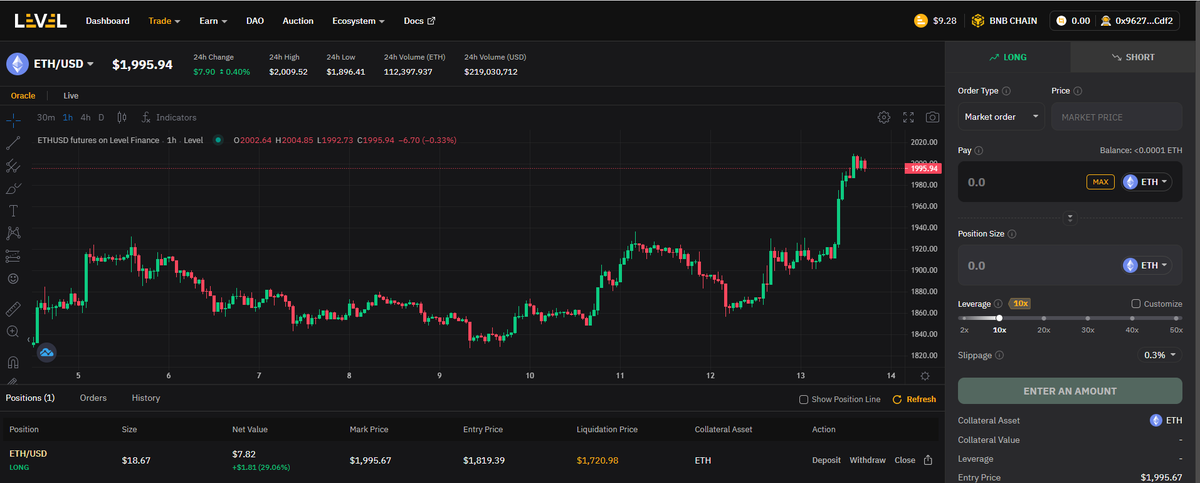Open DAO in the top navigation
Screen dimensions: 1200x483
[254, 21]
